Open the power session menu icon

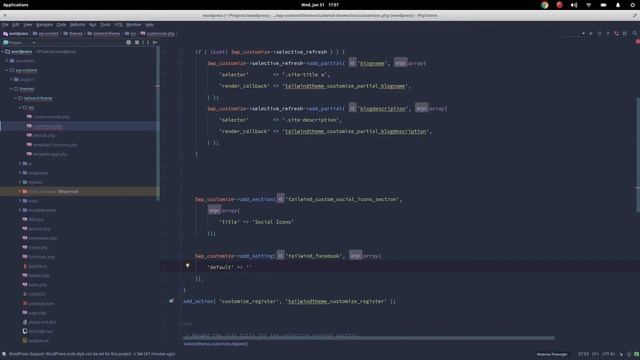[633, 5]
